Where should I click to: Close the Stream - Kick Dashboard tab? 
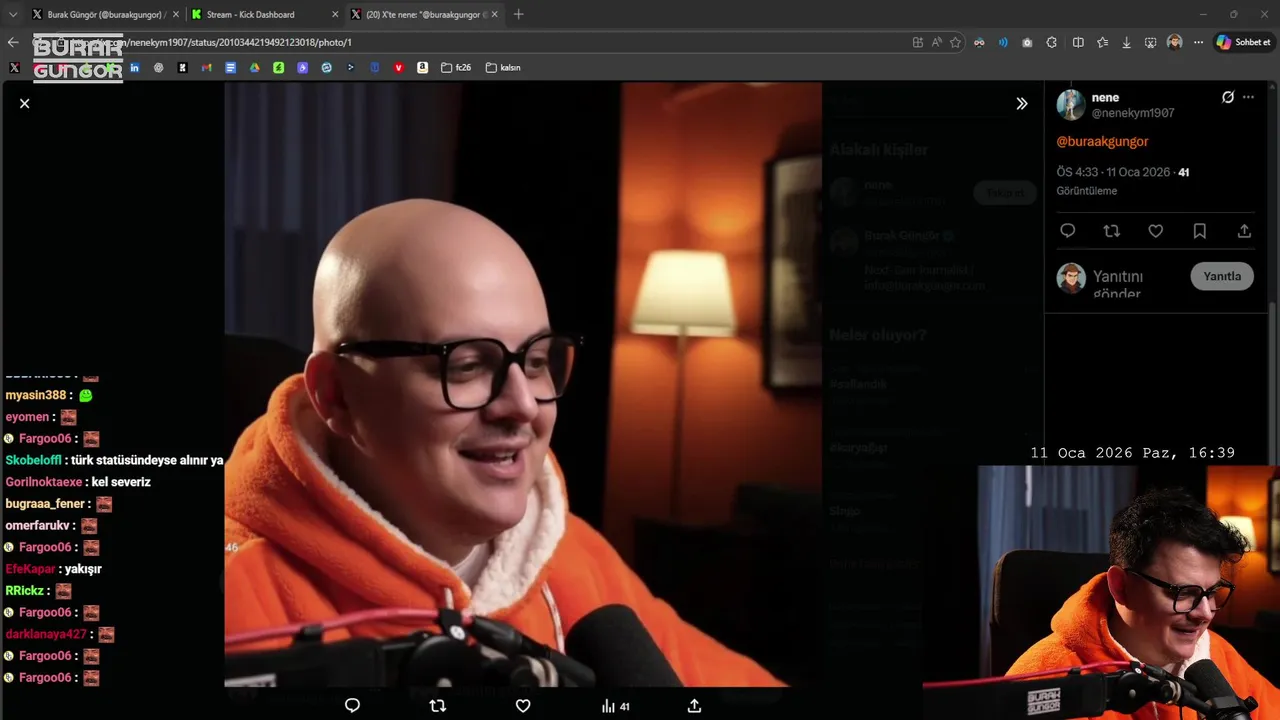coord(335,15)
